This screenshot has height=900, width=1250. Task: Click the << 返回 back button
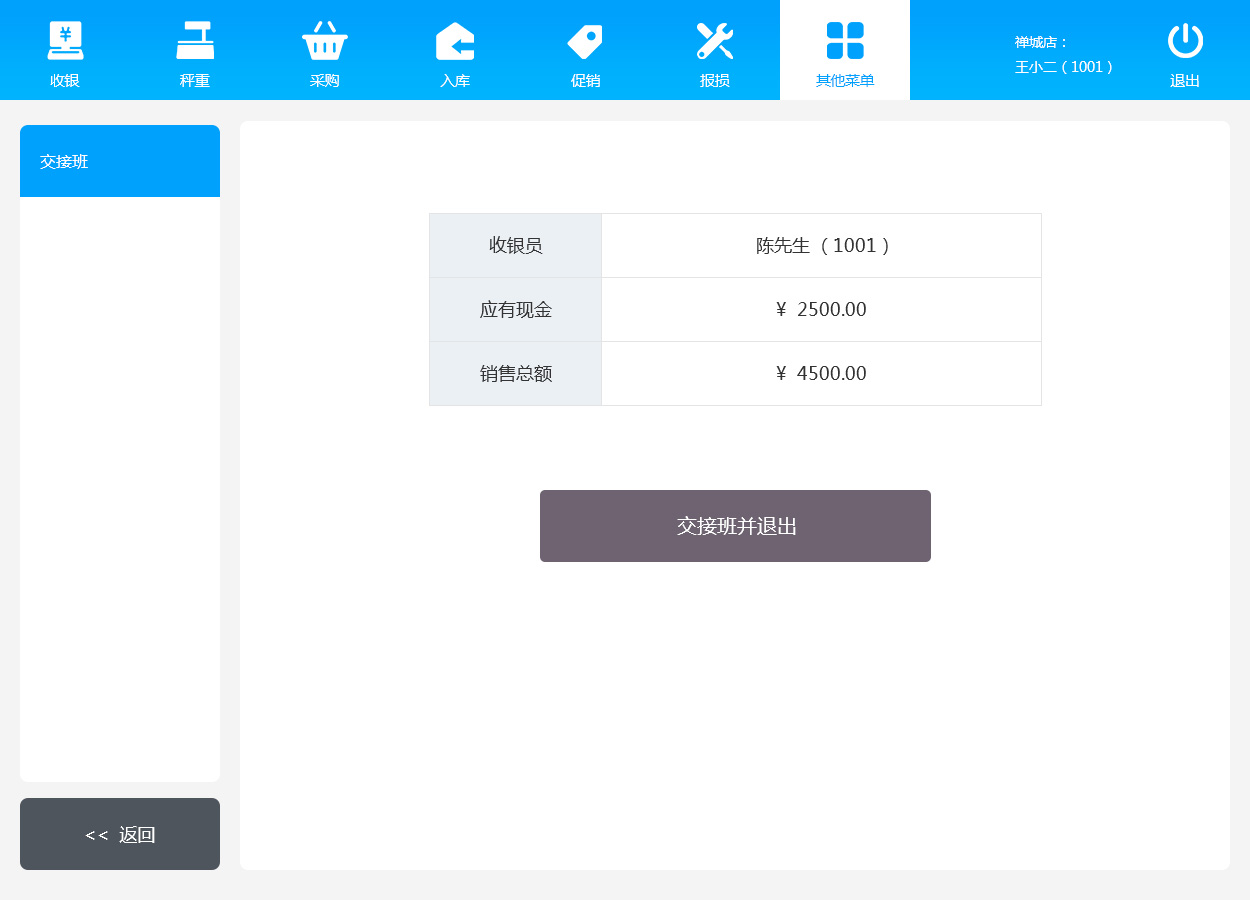pyautogui.click(x=120, y=834)
